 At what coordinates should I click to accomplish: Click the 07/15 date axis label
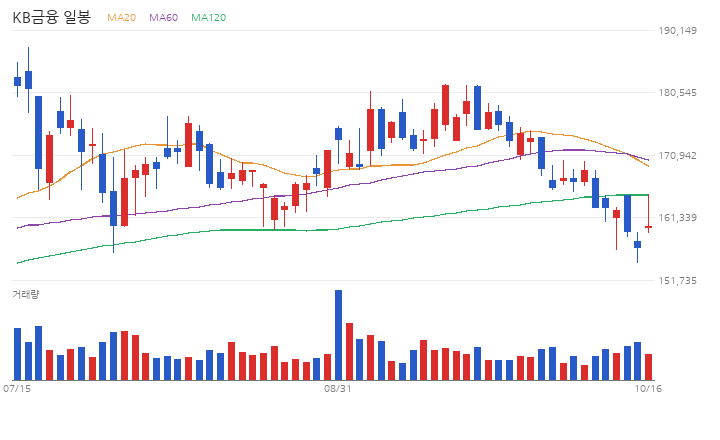click(17, 389)
